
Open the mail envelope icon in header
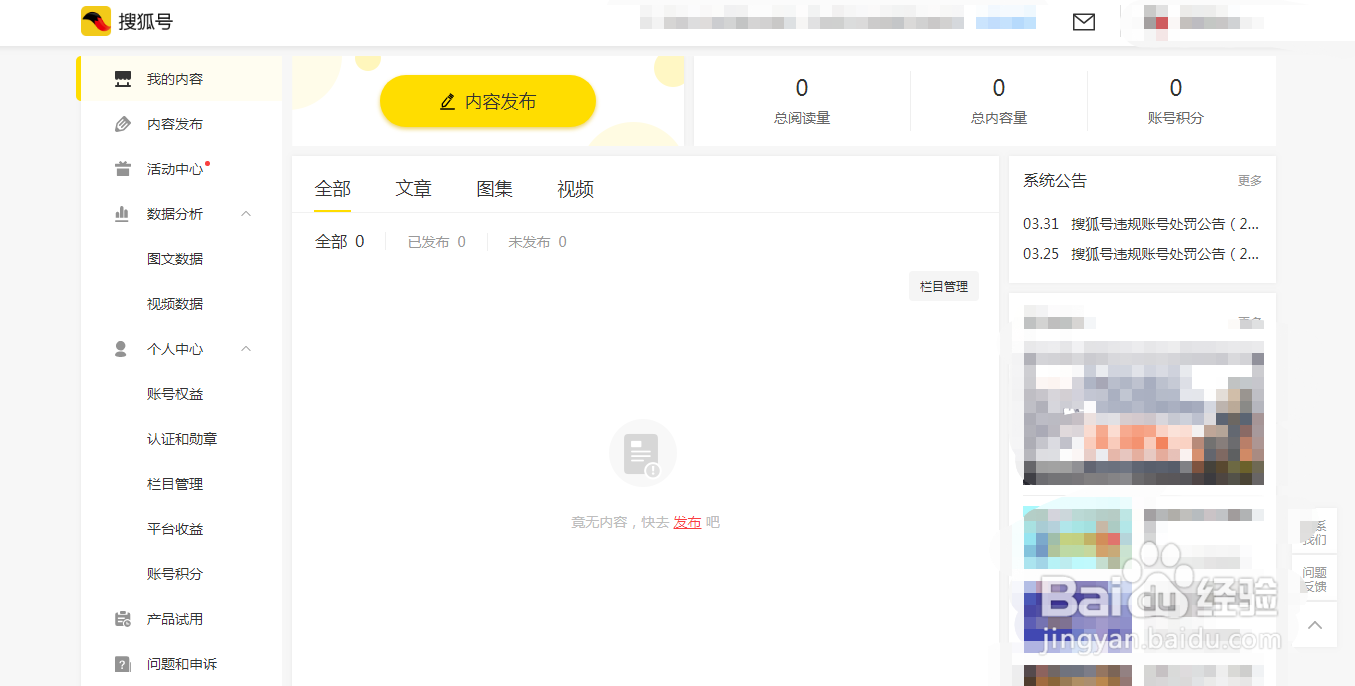pos(1083,22)
